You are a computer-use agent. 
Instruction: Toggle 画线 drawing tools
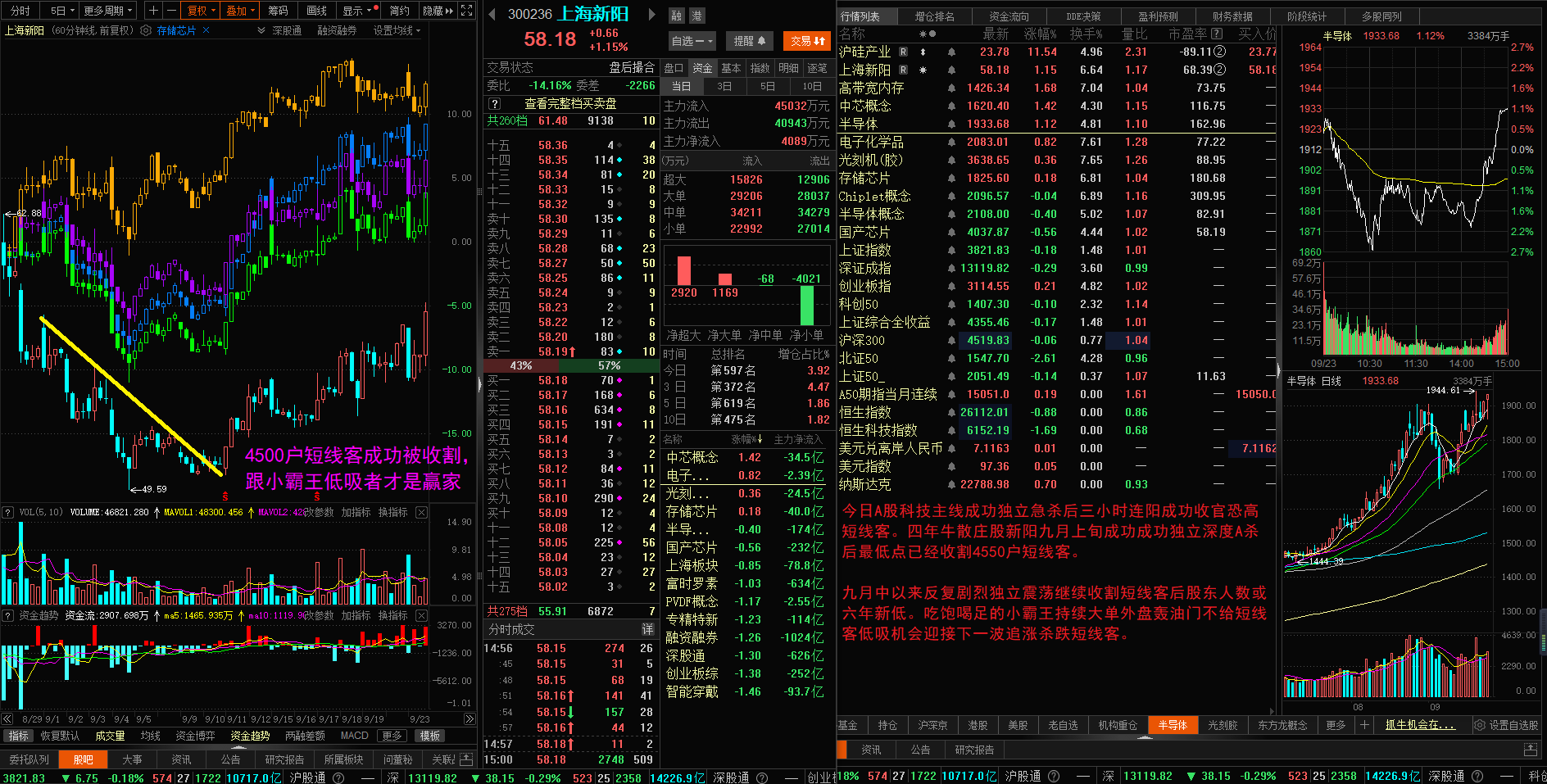click(x=317, y=11)
